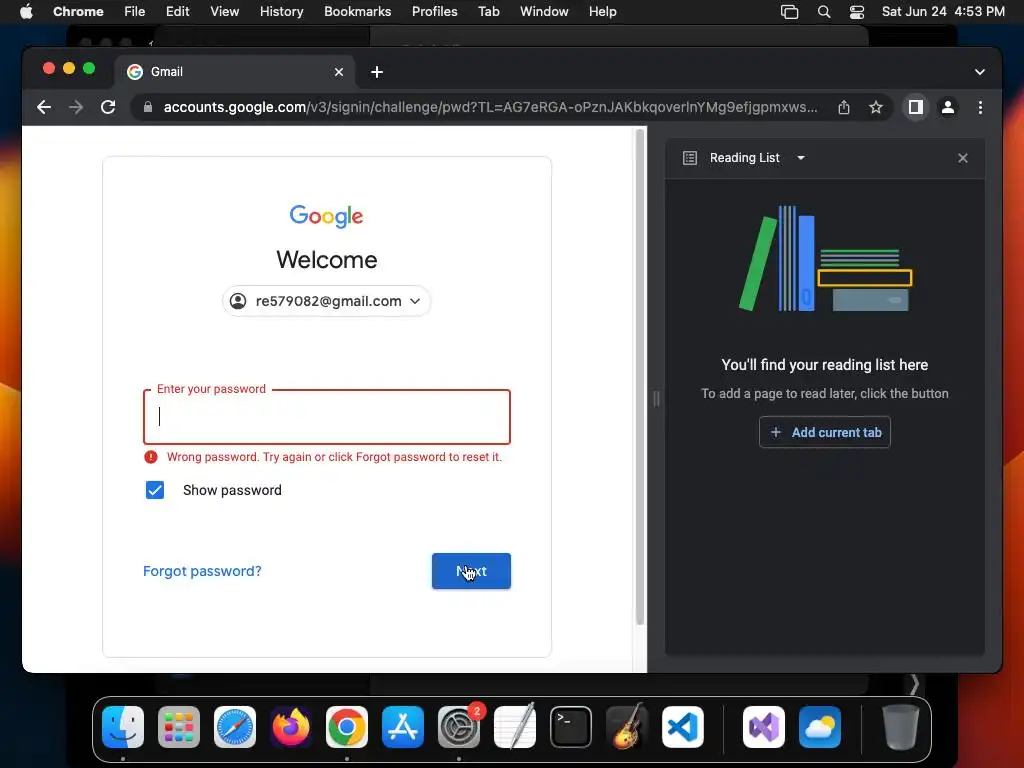The height and width of the screenshot is (768, 1024).
Task: Open the Chrome profile avatar icon
Action: (x=948, y=107)
